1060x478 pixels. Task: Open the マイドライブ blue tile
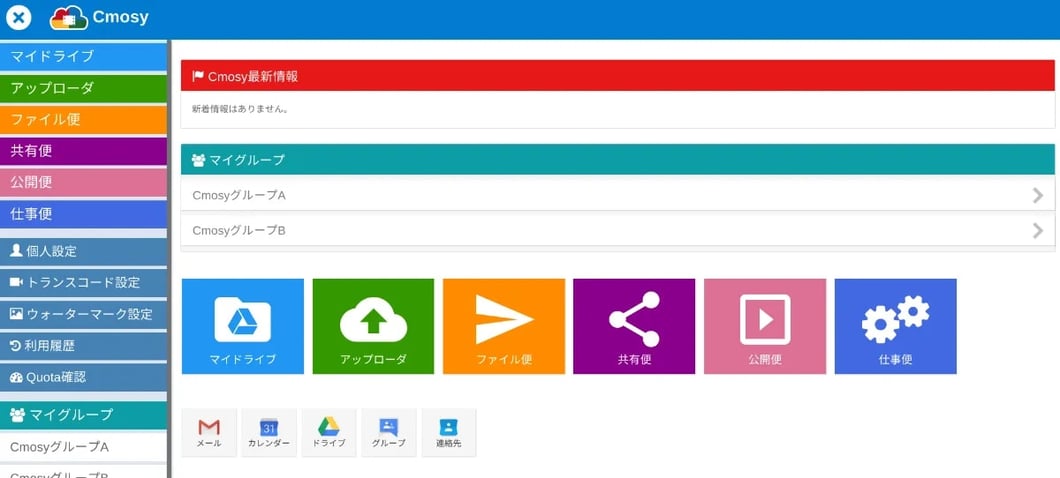243,326
